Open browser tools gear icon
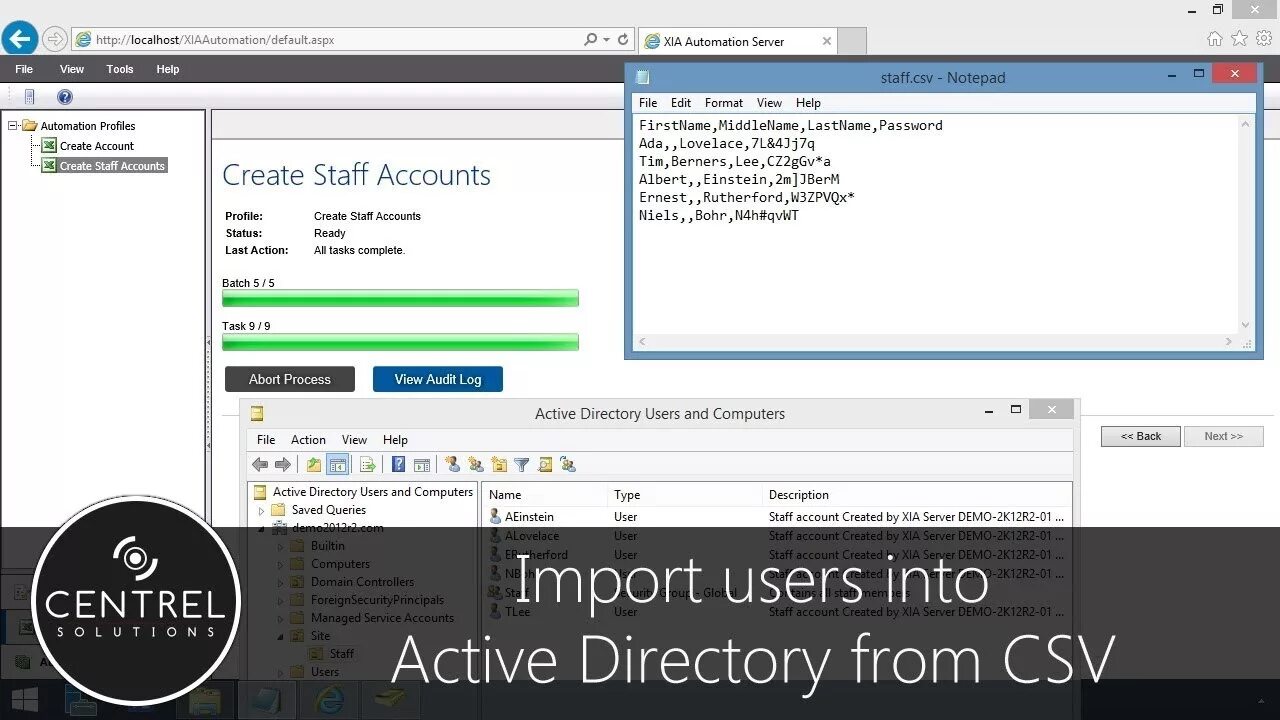The height and width of the screenshot is (720, 1280). pos(1264,39)
